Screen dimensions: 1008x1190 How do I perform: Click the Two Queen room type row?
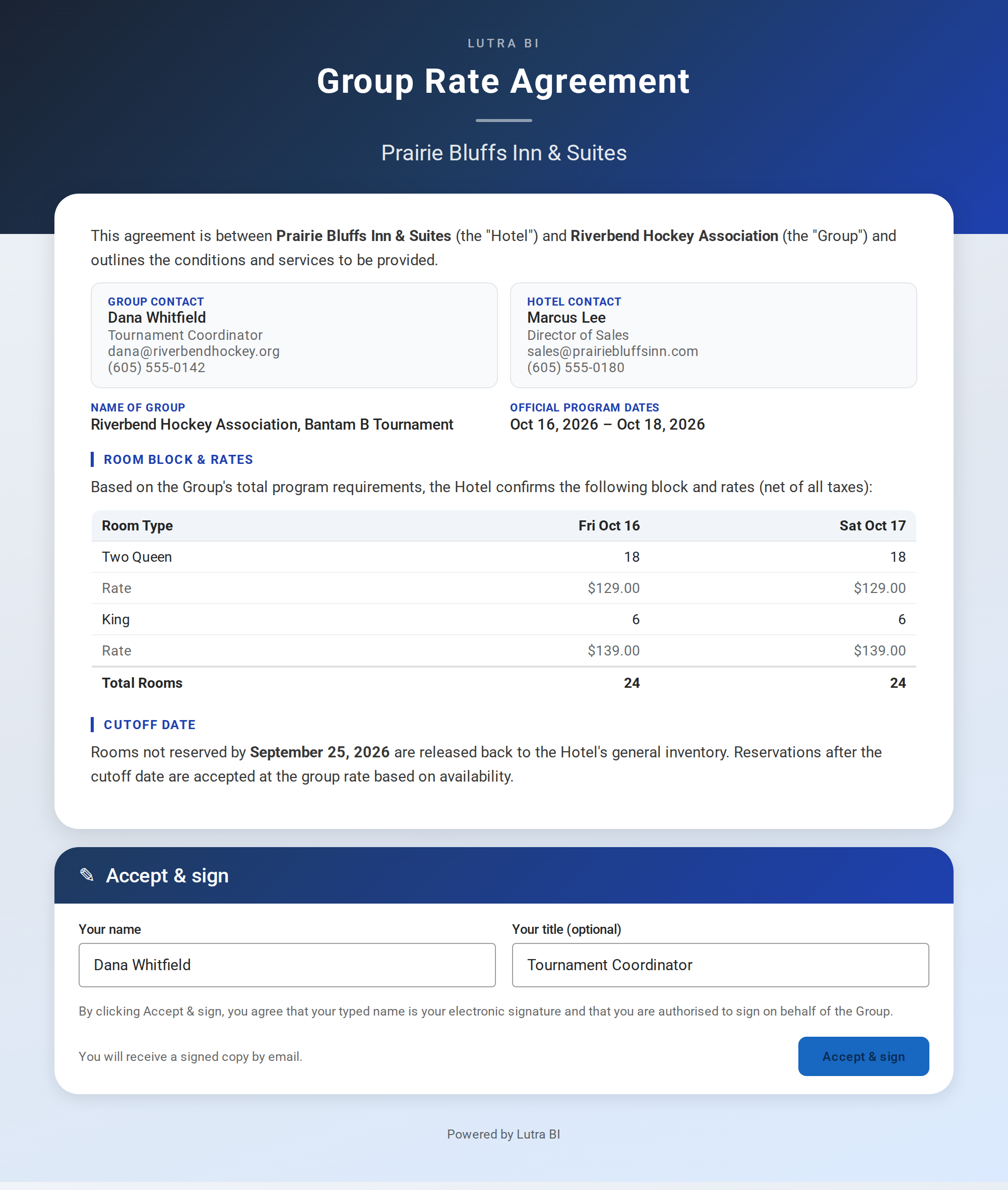pos(503,557)
